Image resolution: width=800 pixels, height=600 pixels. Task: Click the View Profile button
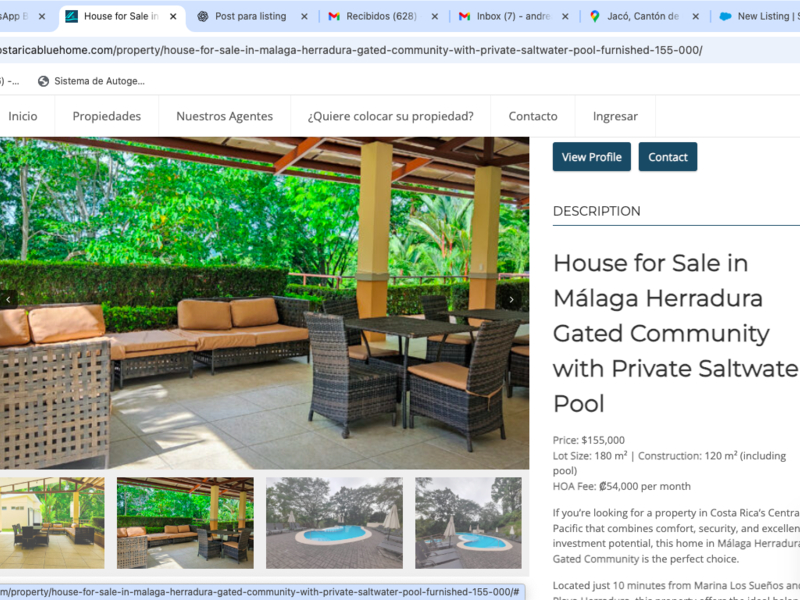(591, 157)
